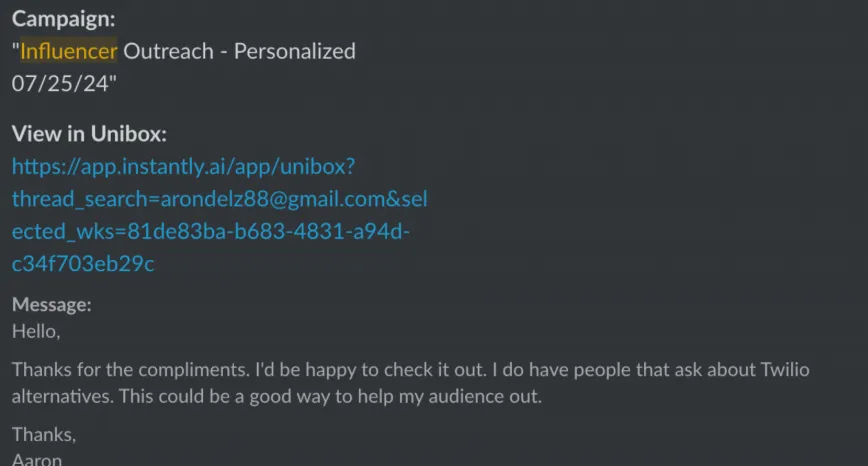Screen dimensions: 868x466
Task: Click the Aaron signature
Action: pyautogui.click(x=37, y=459)
